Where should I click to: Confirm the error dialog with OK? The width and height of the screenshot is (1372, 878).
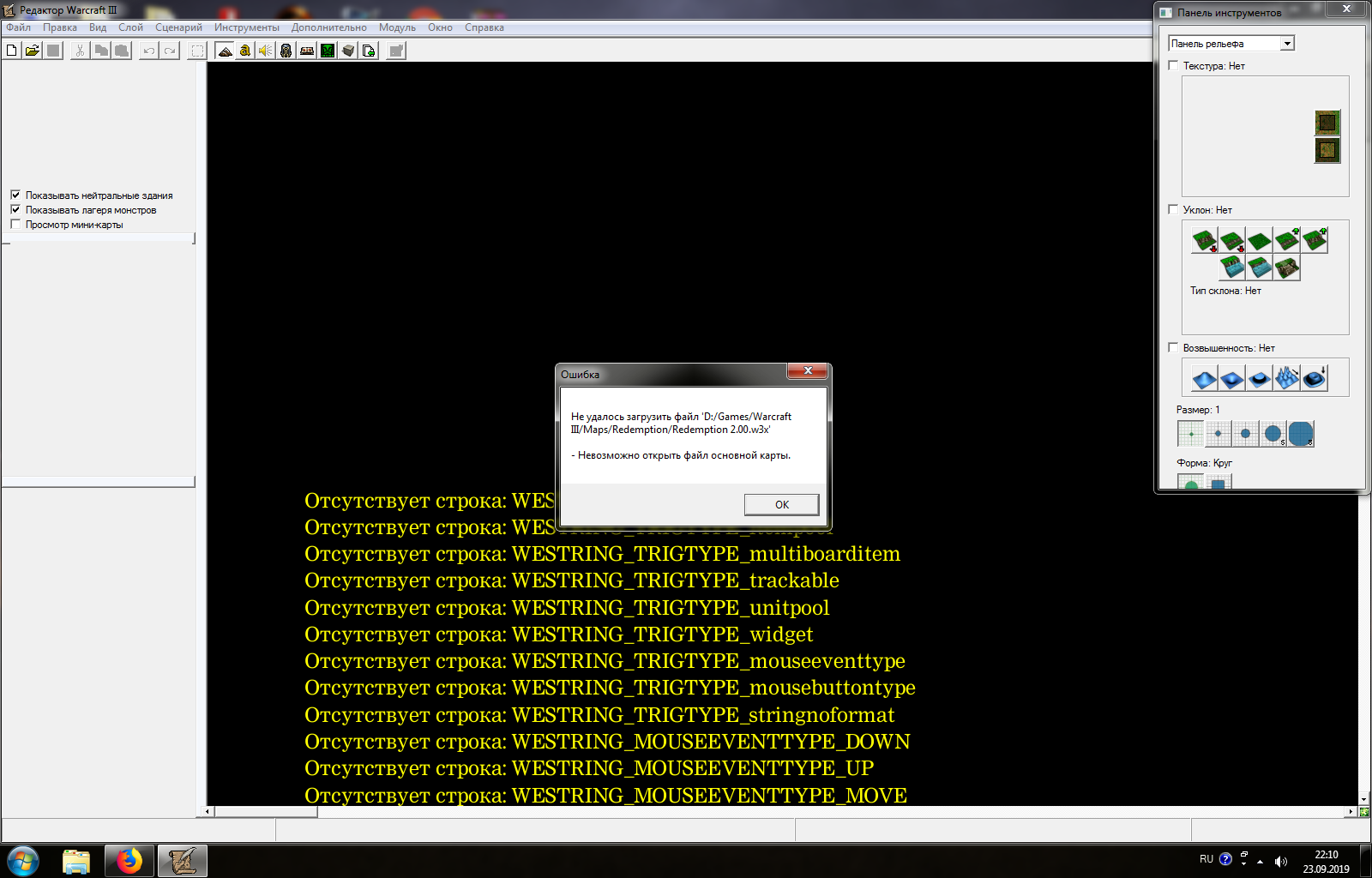[x=781, y=504]
